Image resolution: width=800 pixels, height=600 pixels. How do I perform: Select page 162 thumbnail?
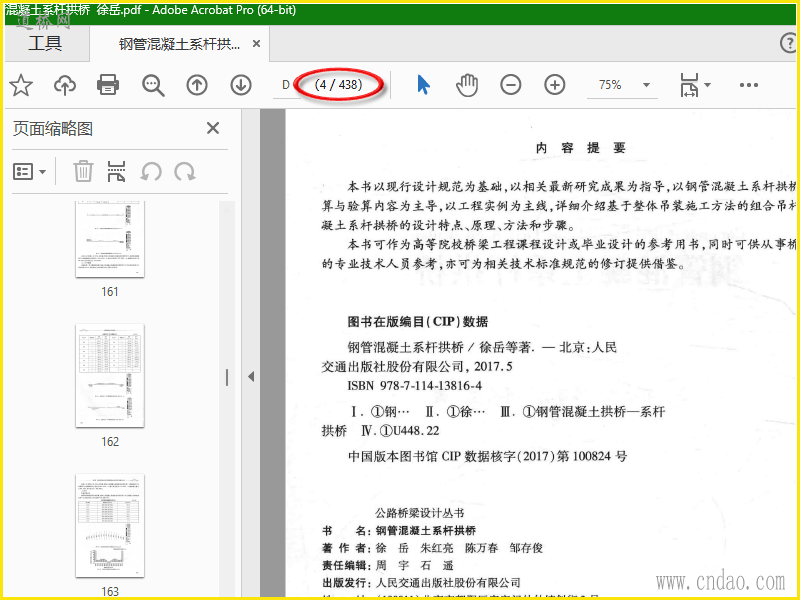(x=110, y=376)
